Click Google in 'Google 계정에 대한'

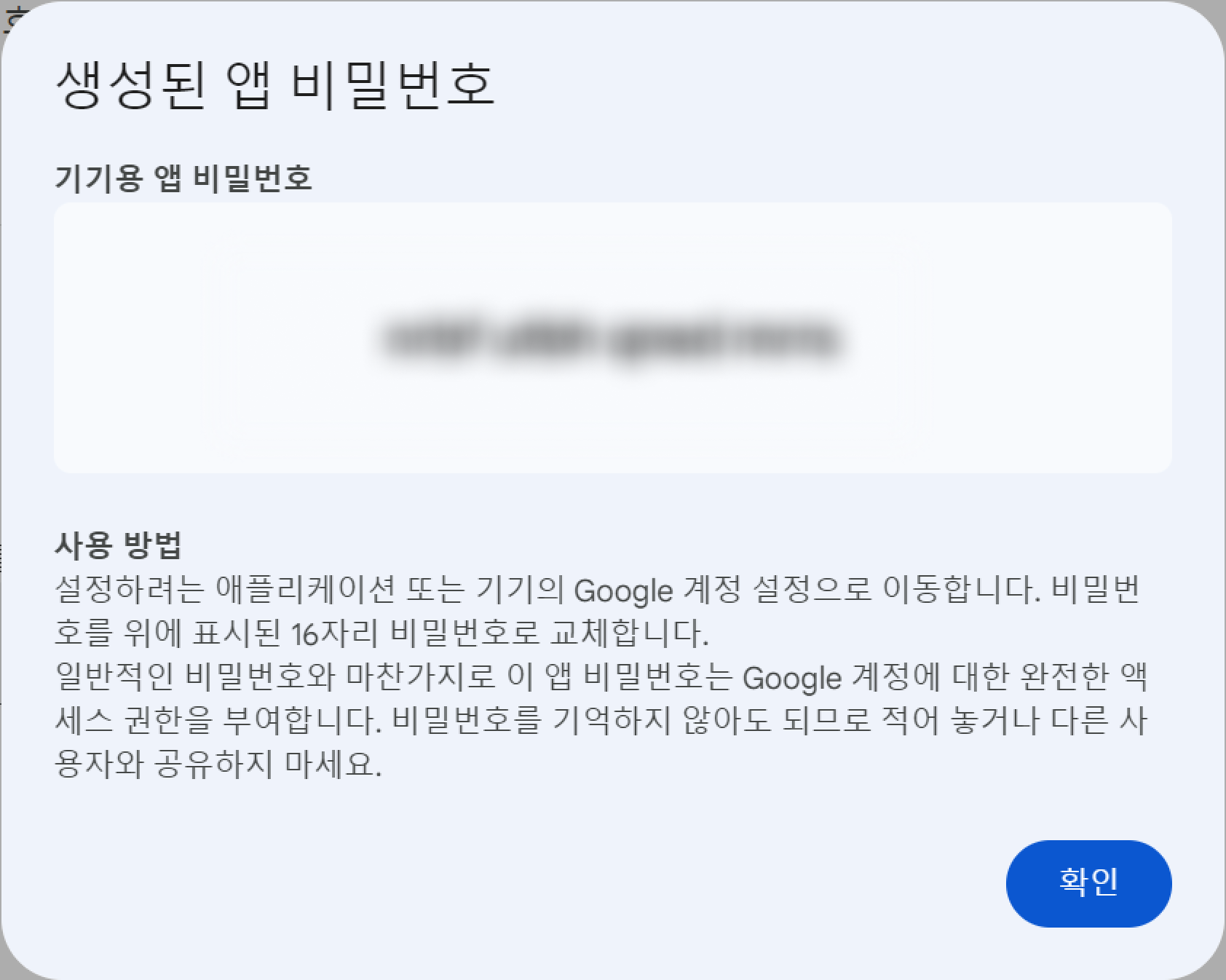point(792,678)
